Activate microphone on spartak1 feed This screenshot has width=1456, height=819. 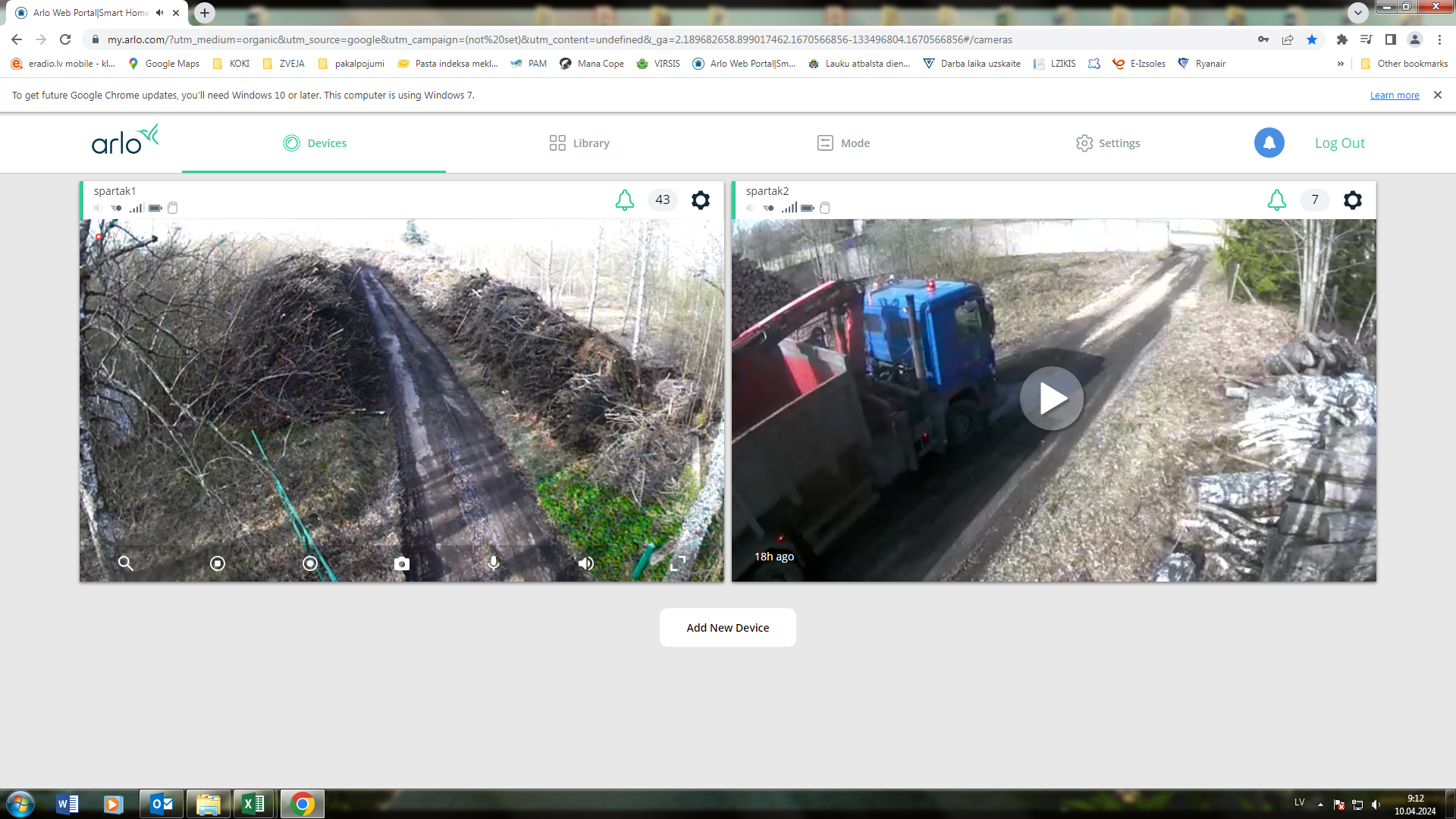coord(494,563)
